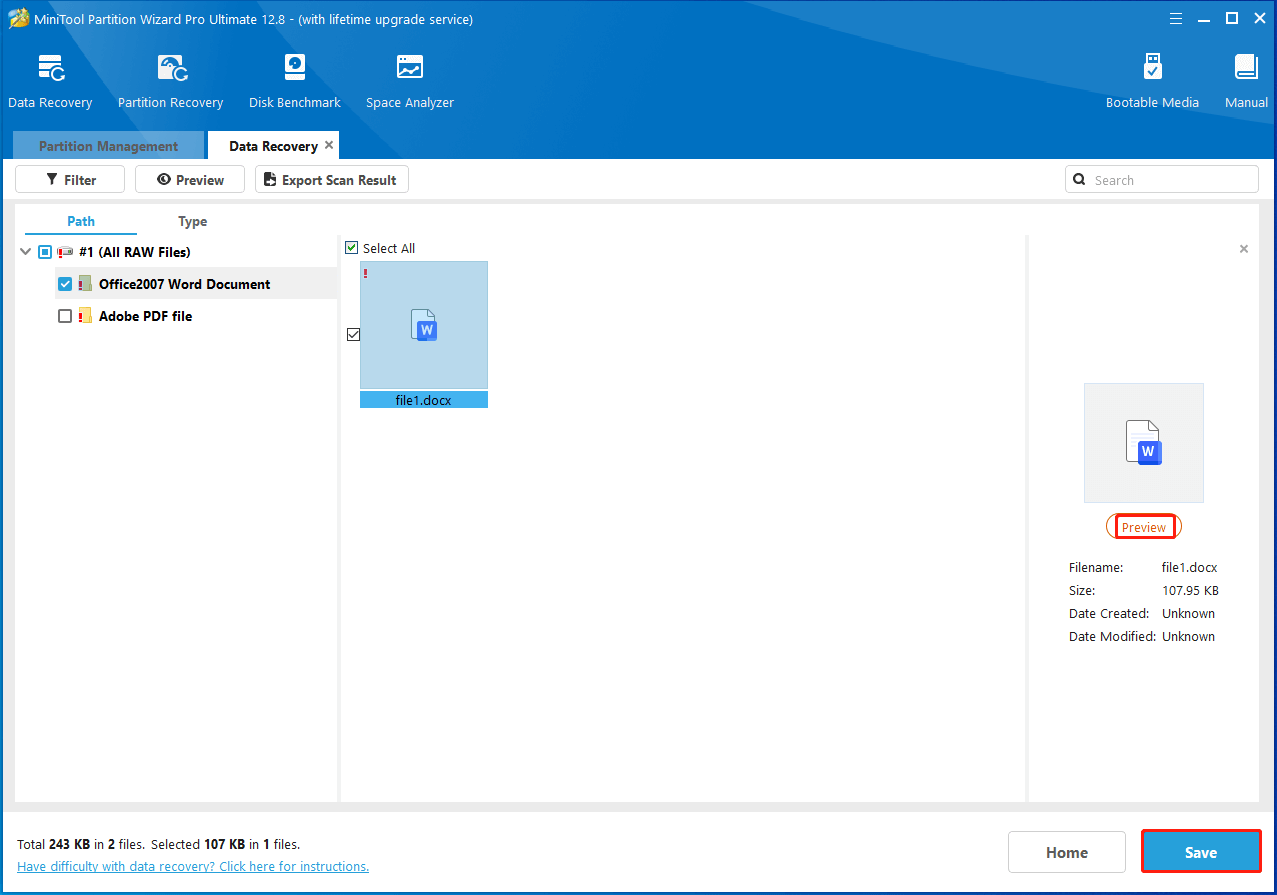
Task: Select the #1 (All RAW Files) root node
Action: click(x=134, y=252)
